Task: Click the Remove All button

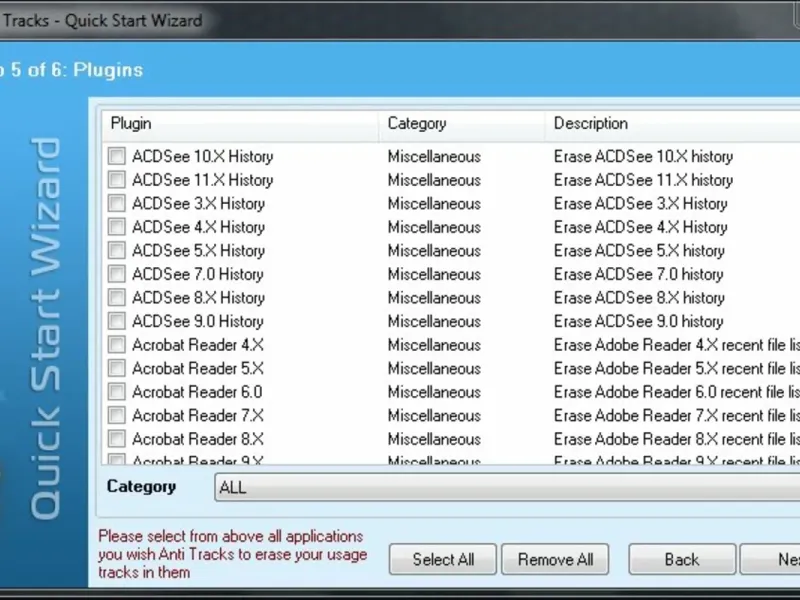Action: 555,560
